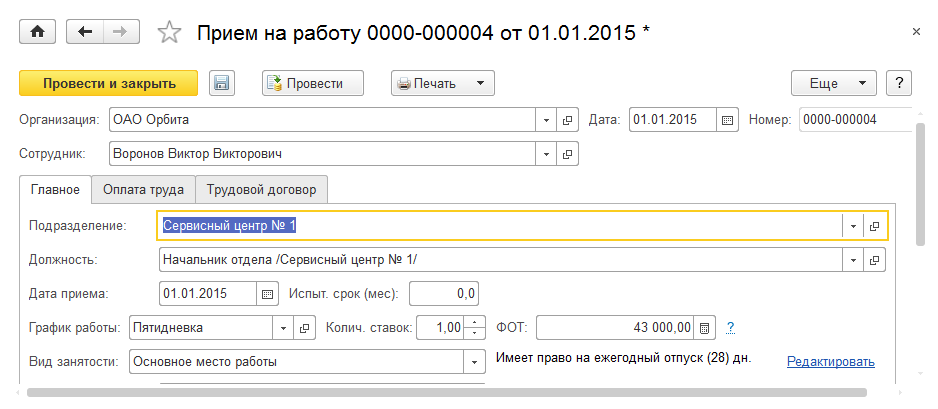Open Сотрудник record with open-form icon

[567, 154]
